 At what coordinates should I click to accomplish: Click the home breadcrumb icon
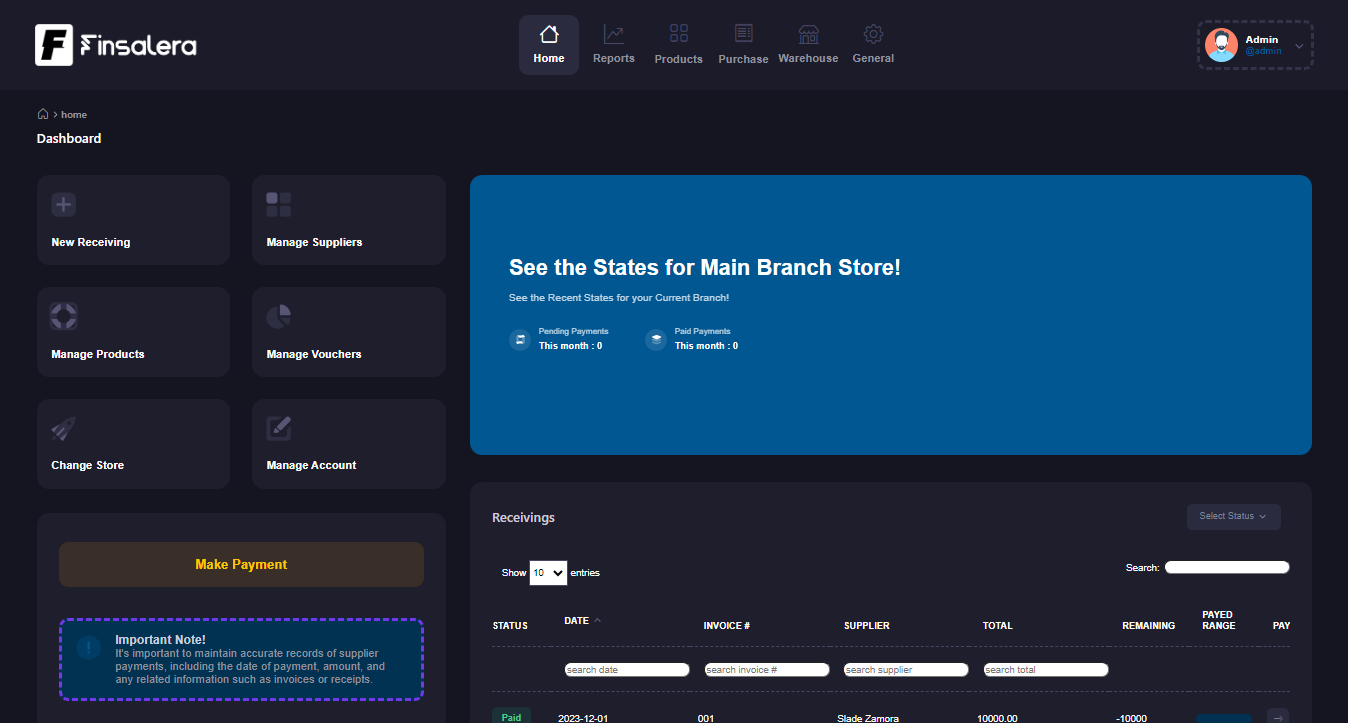coord(43,114)
